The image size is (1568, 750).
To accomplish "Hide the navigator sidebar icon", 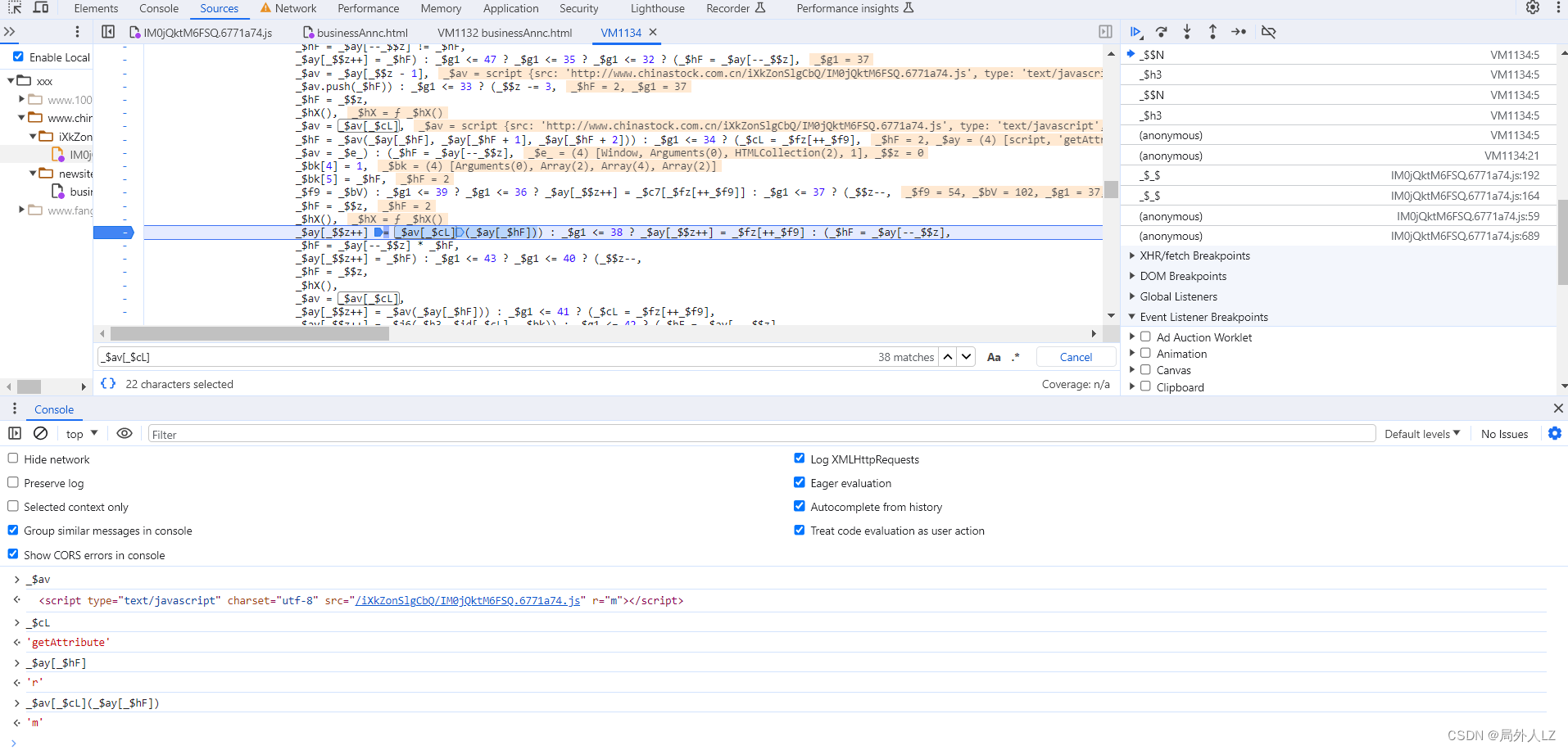I will point(108,32).
